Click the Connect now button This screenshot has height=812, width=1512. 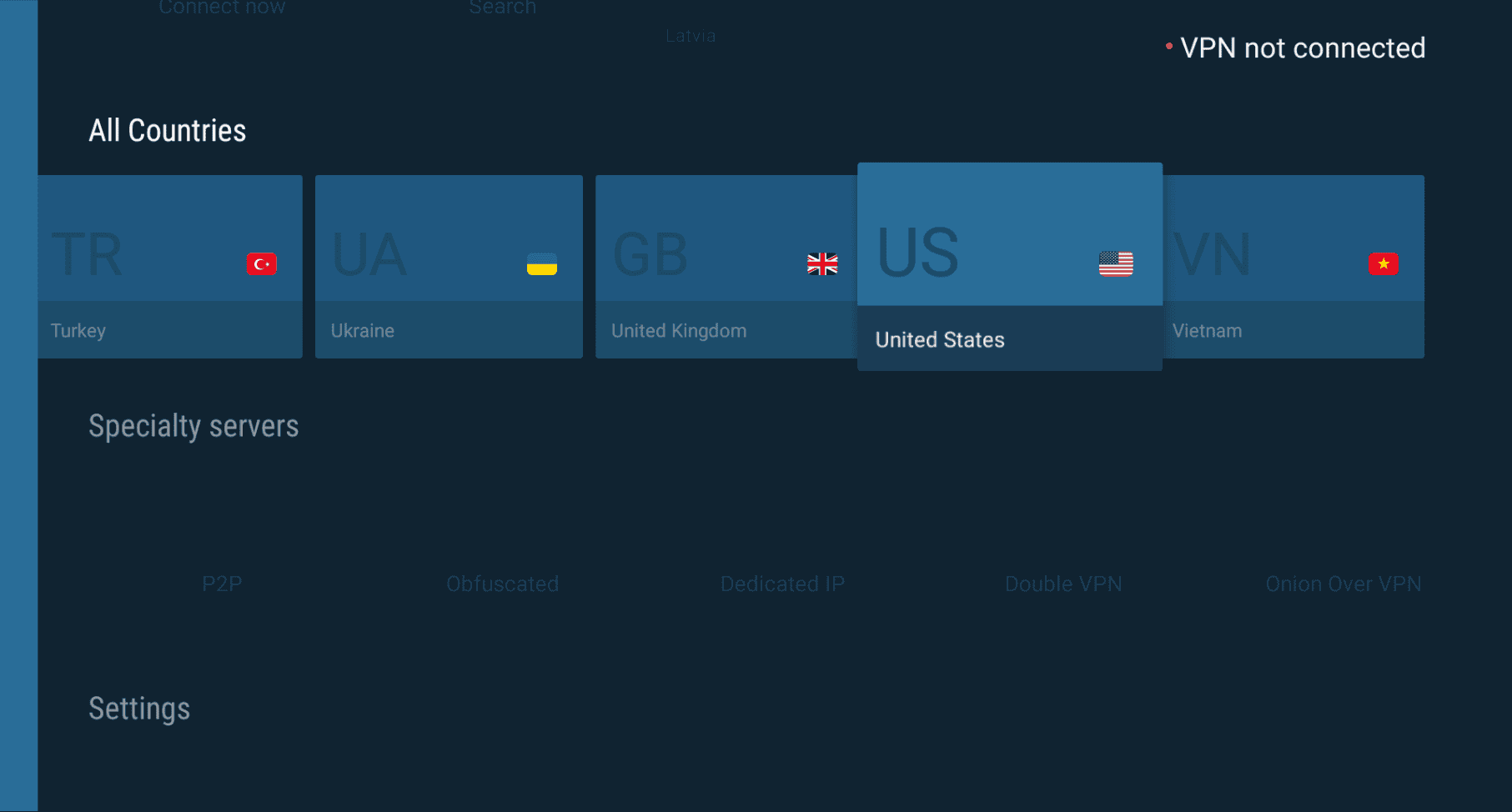click(222, 8)
